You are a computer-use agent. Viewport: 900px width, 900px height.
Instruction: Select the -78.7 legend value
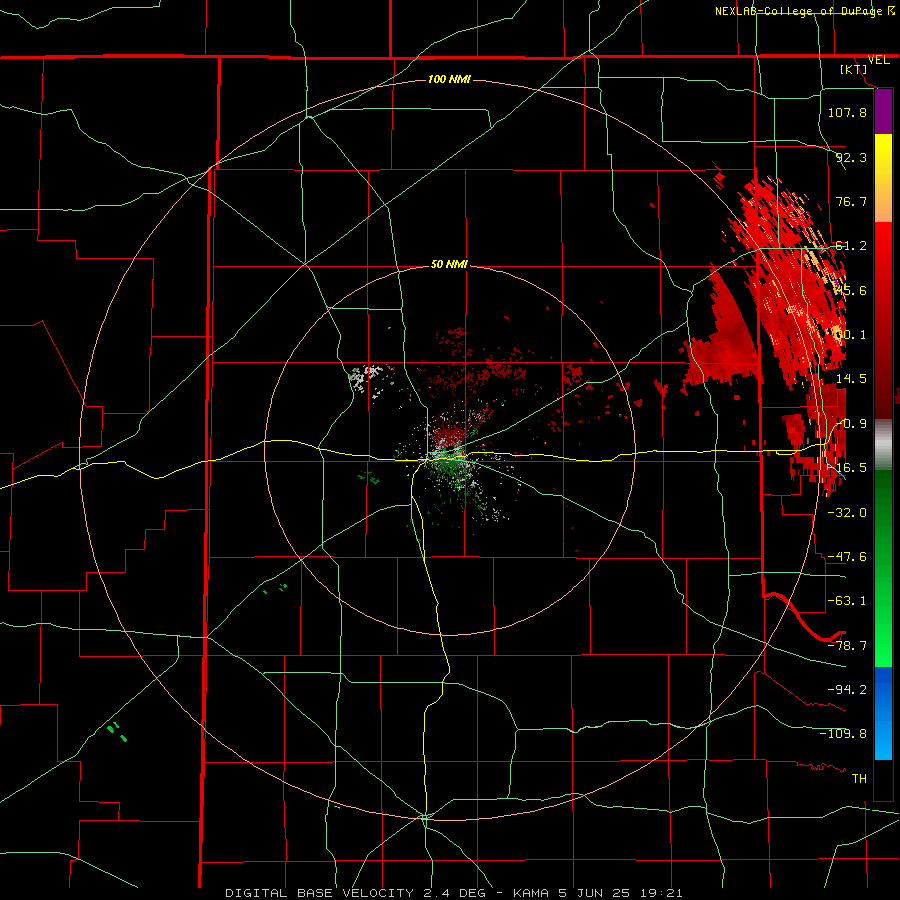847,645
